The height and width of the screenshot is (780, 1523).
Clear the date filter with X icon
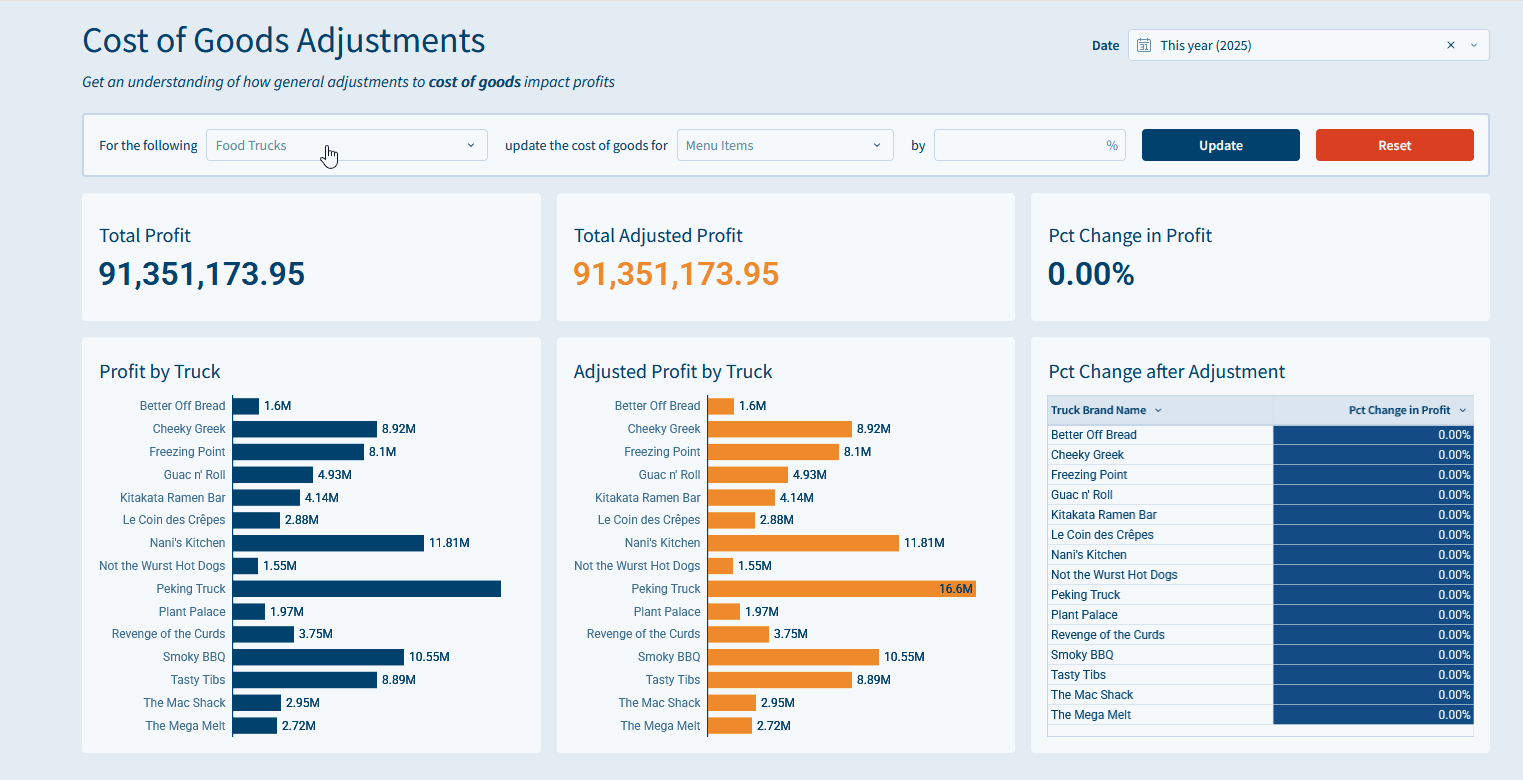point(1450,45)
